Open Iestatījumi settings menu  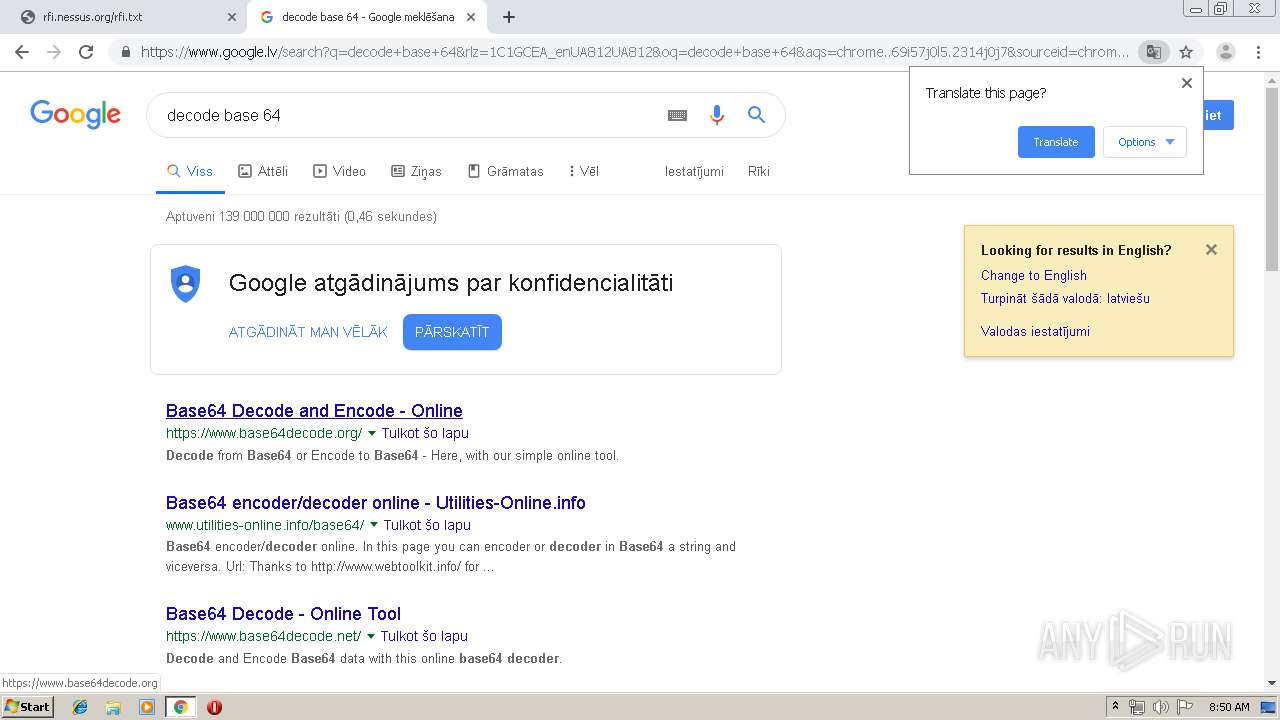[694, 171]
